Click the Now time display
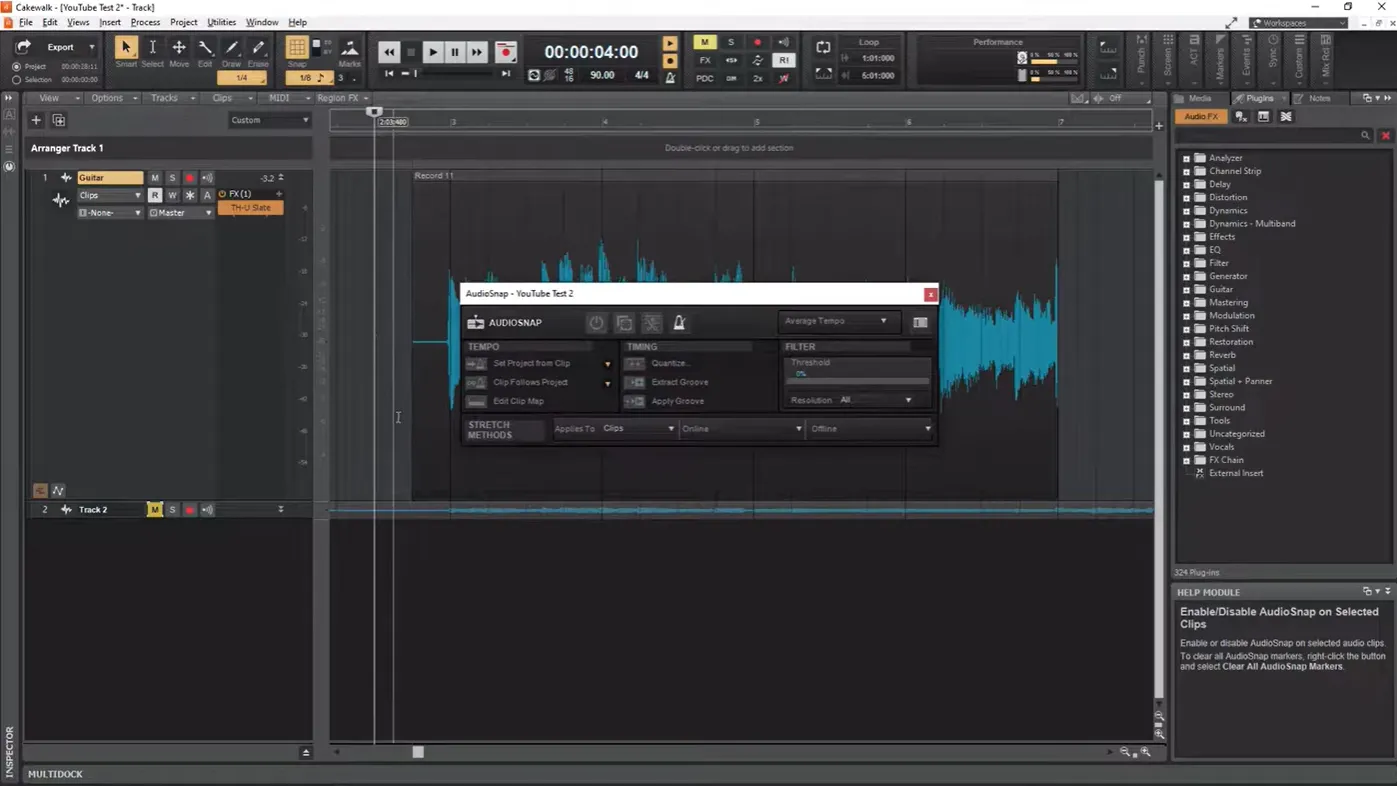 tap(591, 52)
